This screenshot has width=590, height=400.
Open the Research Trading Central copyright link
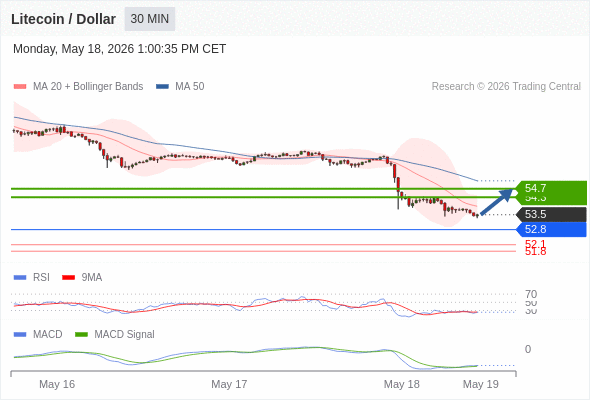pyautogui.click(x=506, y=87)
